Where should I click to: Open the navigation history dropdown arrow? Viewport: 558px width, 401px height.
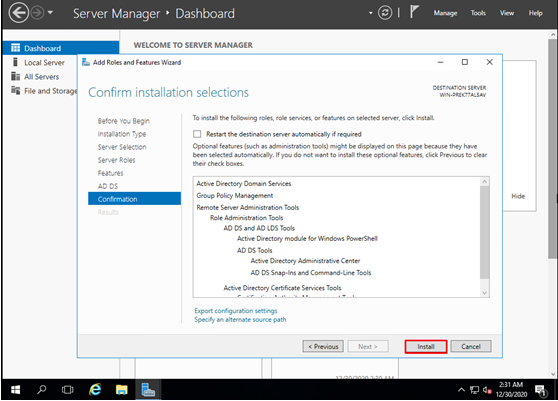tap(50, 12)
